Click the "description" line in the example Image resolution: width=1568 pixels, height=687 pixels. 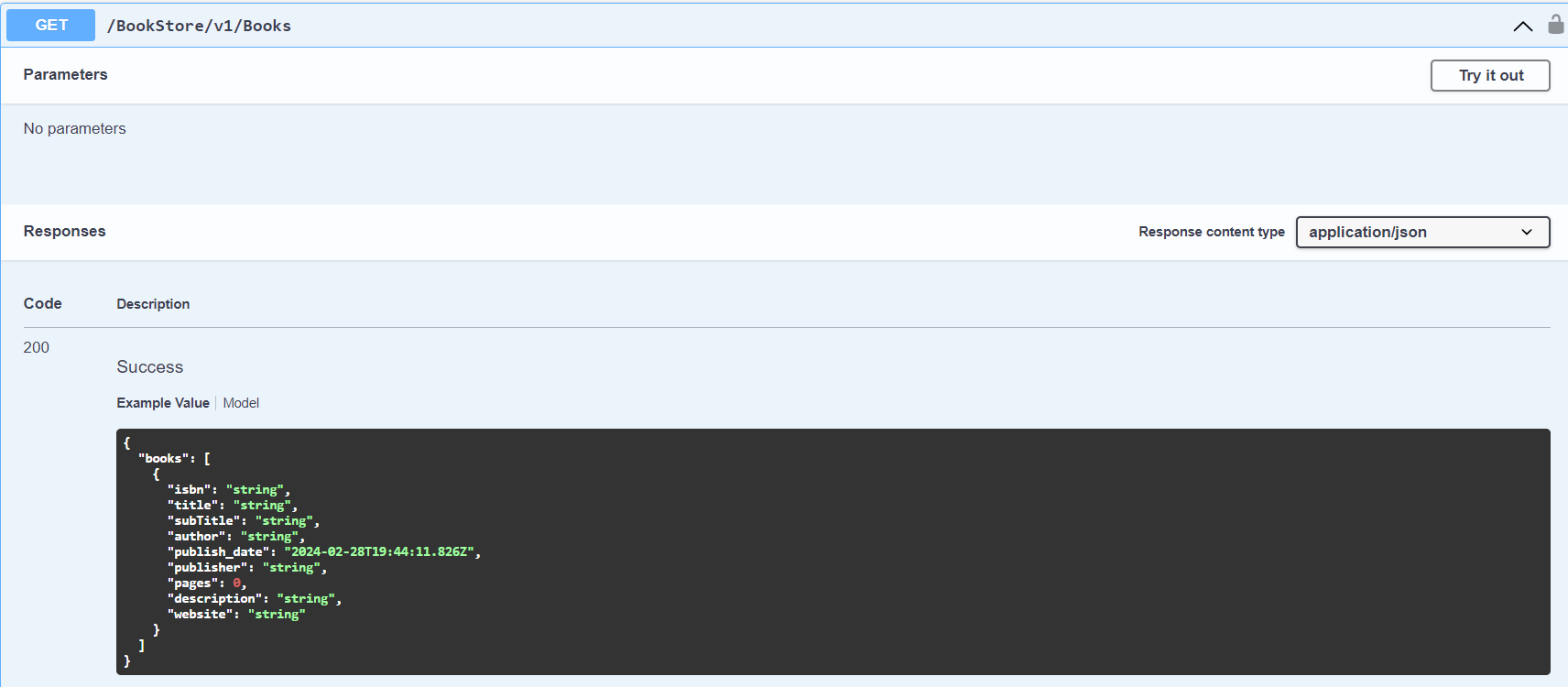(255, 598)
